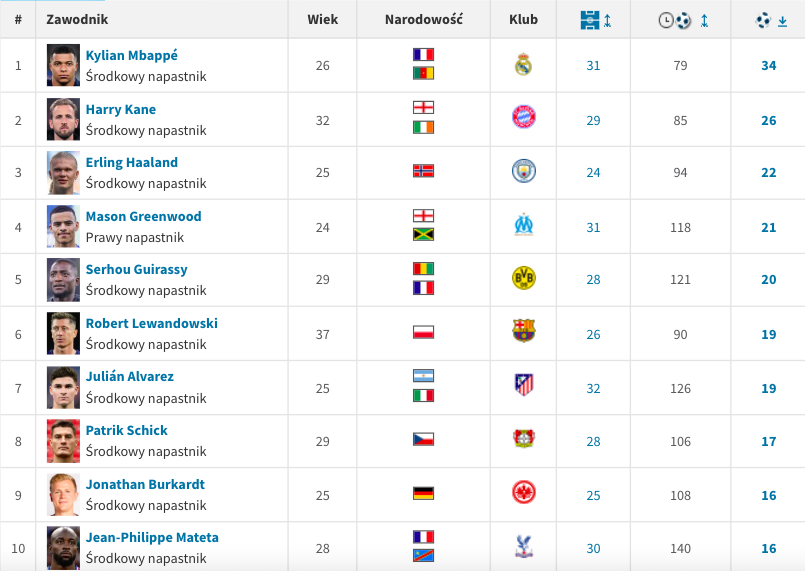The height and width of the screenshot is (571, 805).
Task: Click the Bayer Leverkusen club logo
Action: coord(523,440)
